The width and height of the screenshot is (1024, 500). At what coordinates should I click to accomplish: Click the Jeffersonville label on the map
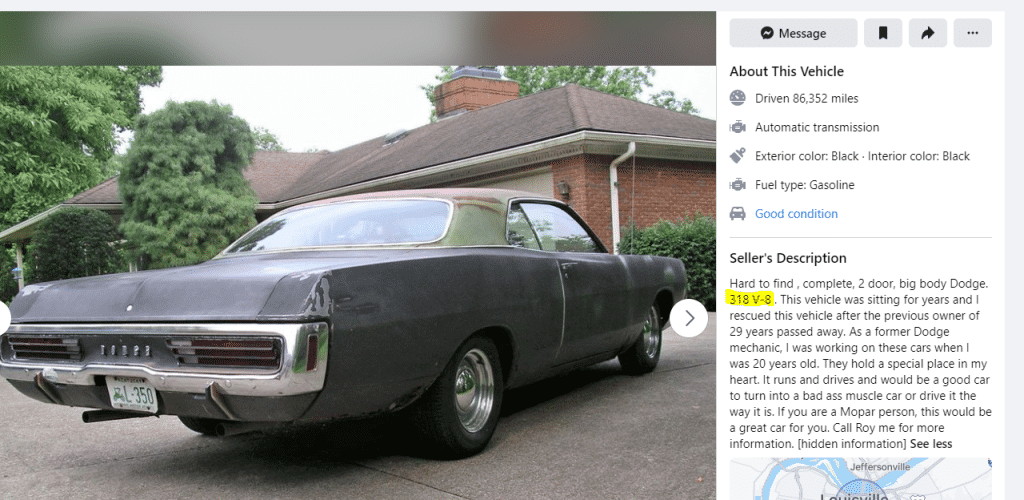(x=880, y=467)
